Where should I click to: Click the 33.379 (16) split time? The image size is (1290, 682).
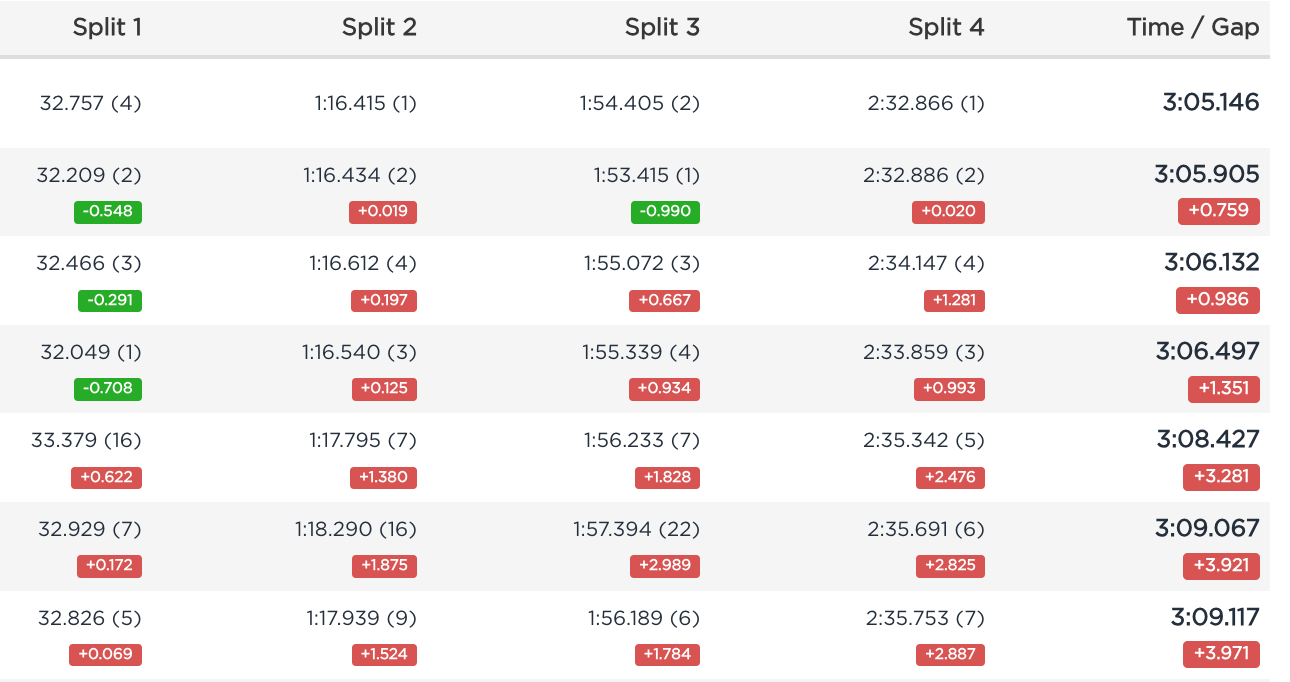(86, 440)
